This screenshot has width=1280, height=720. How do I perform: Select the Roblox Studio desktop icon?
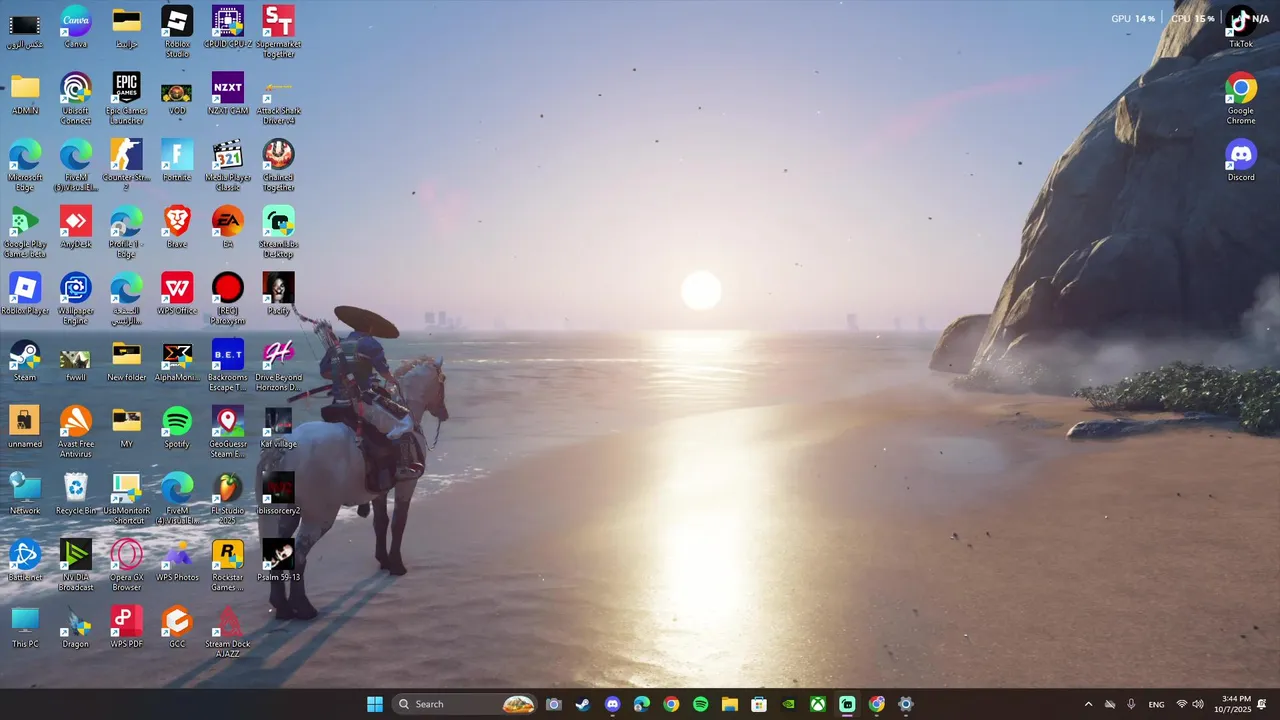coord(177,32)
